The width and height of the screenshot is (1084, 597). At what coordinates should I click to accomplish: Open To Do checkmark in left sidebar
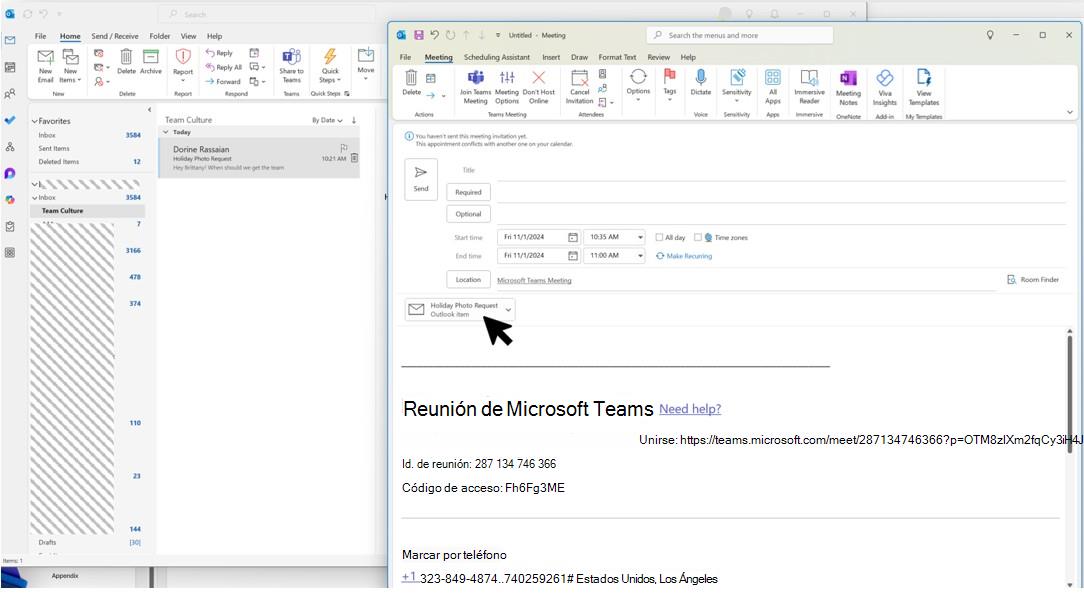coord(10,120)
